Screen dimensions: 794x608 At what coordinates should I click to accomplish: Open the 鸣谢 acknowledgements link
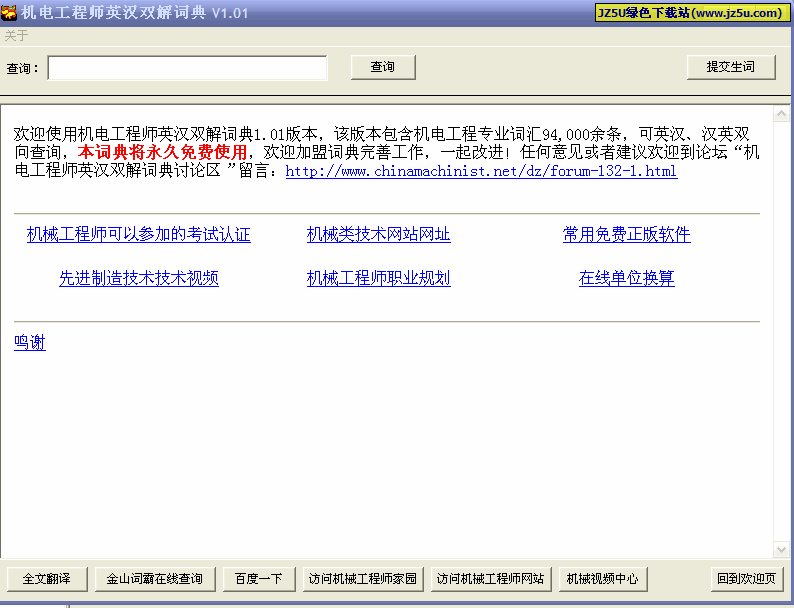[30, 343]
